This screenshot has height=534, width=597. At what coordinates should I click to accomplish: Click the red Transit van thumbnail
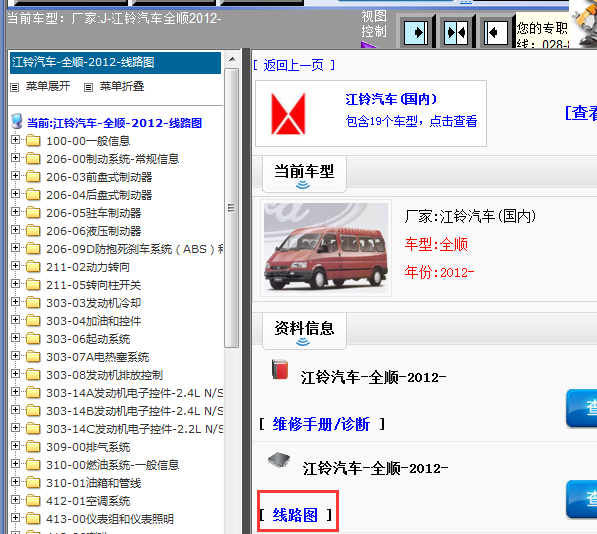point(326,248)
